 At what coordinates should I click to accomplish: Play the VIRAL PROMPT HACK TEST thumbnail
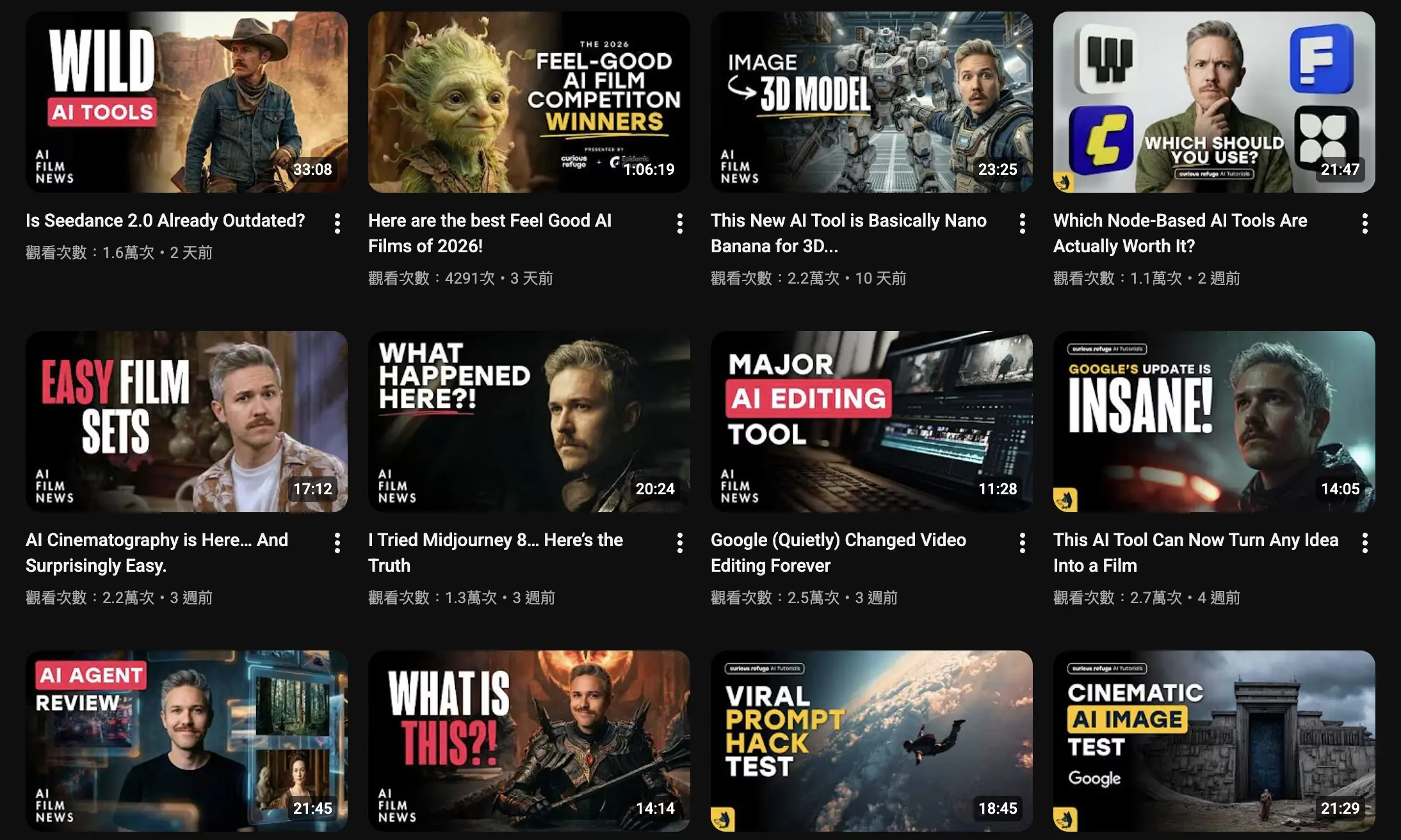(871, 741)
